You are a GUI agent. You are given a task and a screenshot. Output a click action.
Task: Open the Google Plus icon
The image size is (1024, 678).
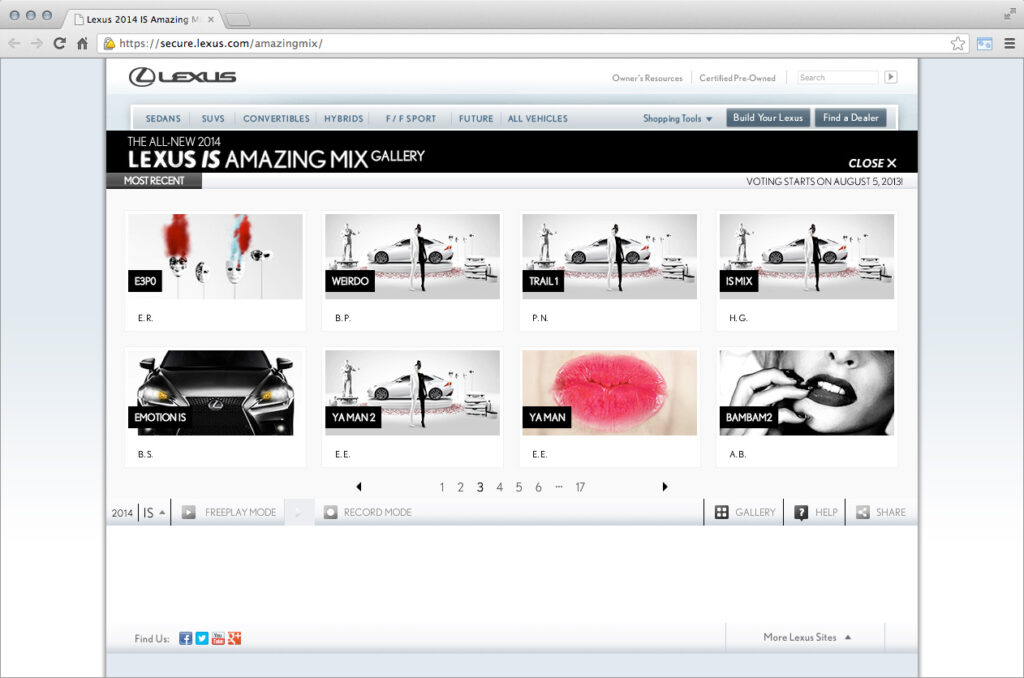pyautogui.click(x=234, y=638)
